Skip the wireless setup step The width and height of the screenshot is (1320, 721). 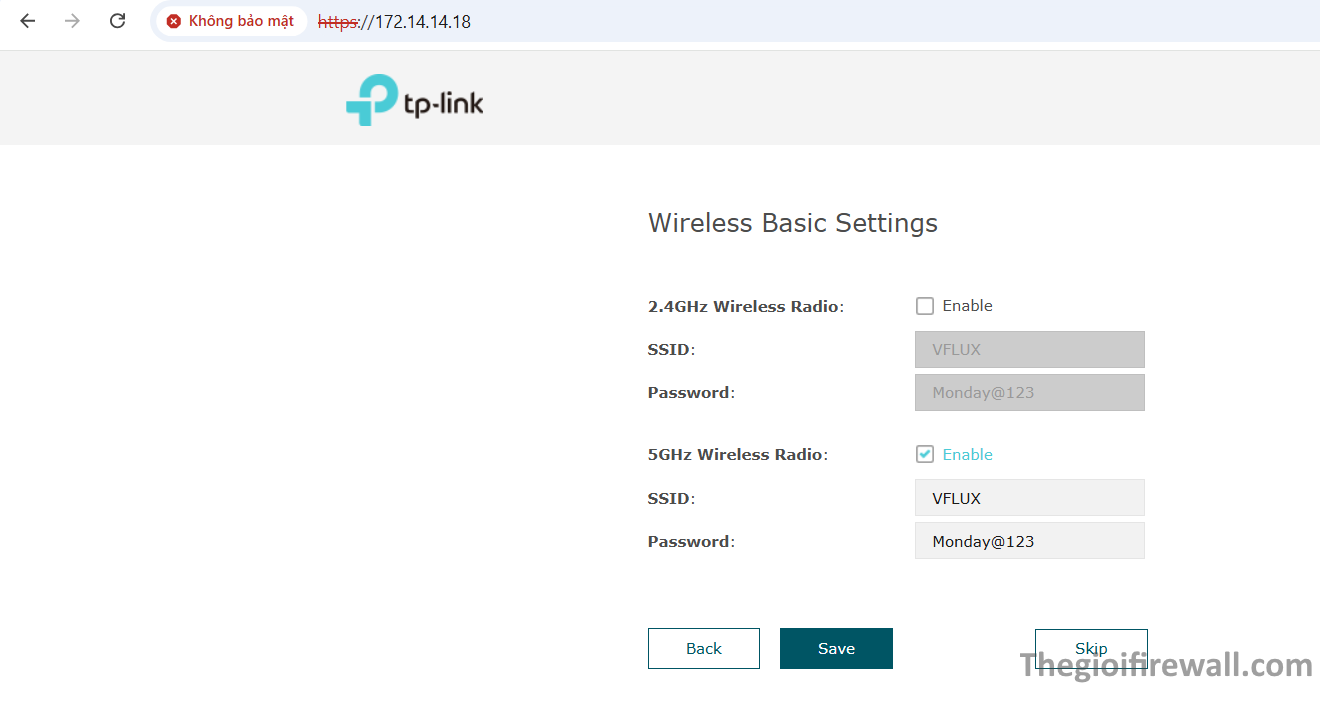coord(1090,649)
